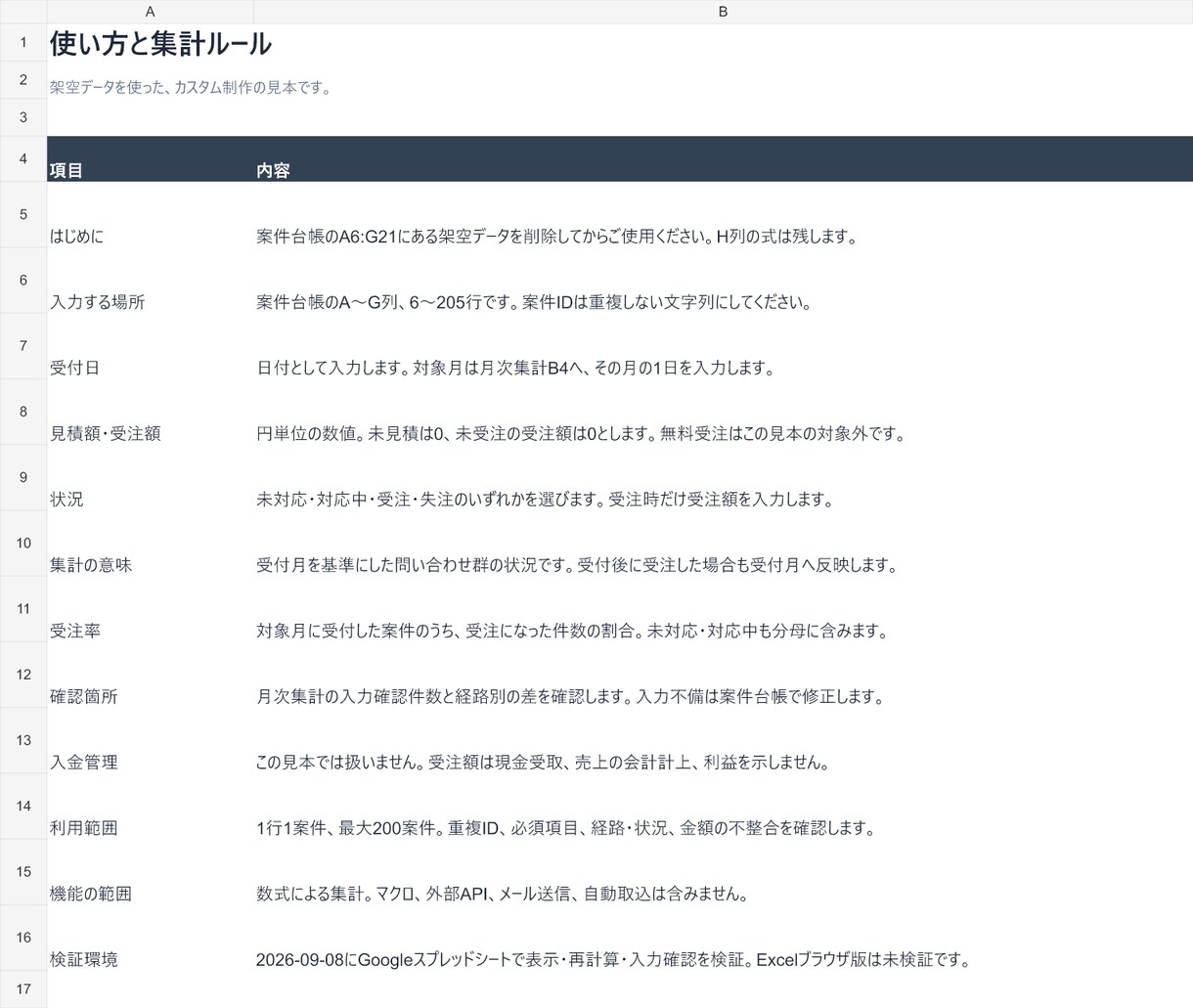Image resolution: width=1193 pixels, height=1008 pixels.
Task: Select the 集計の意味 cell
Action: [x=150, y=544]
